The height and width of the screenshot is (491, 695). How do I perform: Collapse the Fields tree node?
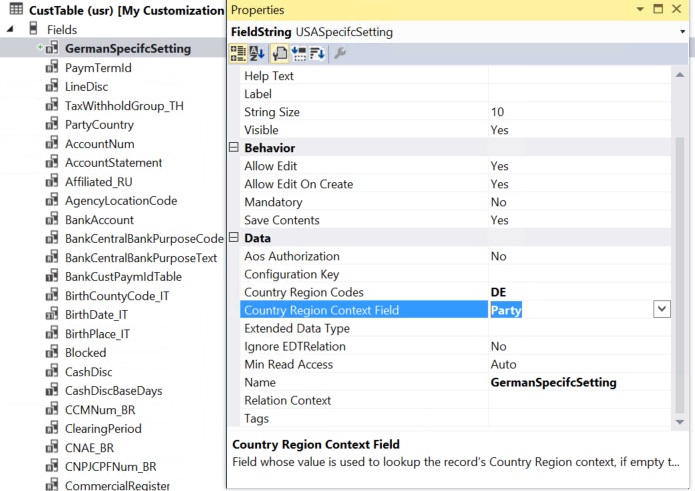tap(10, 30)
